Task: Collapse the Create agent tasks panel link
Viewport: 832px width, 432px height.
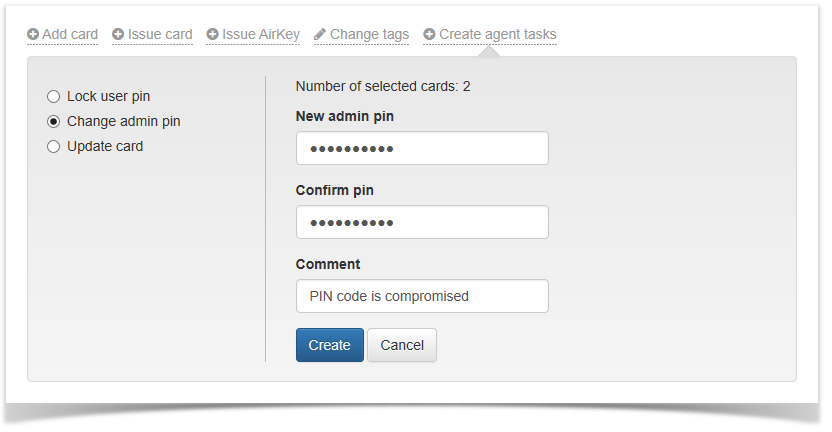Action: tap(497, 35)
